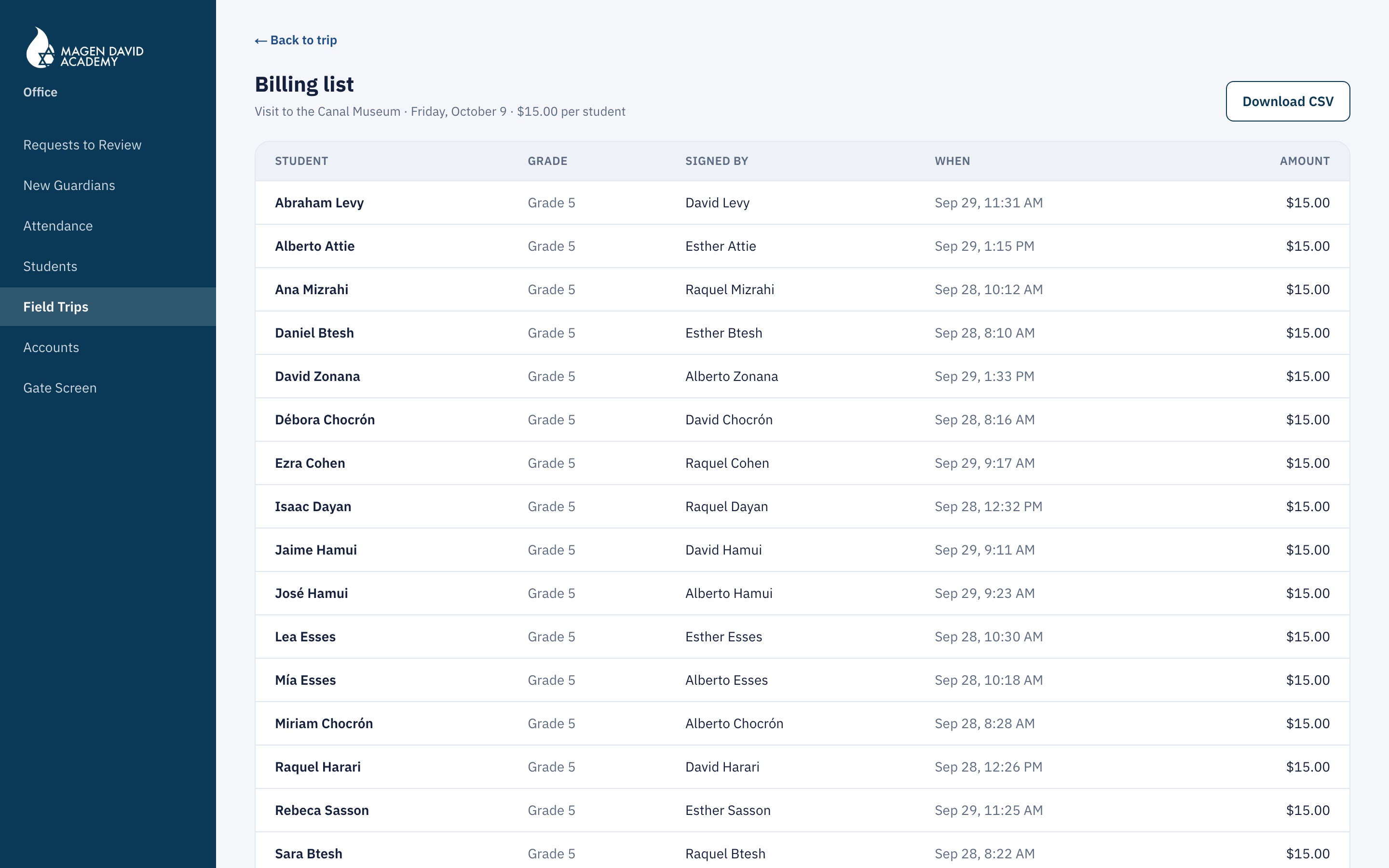
Task: Click the WHEN column header
Action: click(952, 162)
